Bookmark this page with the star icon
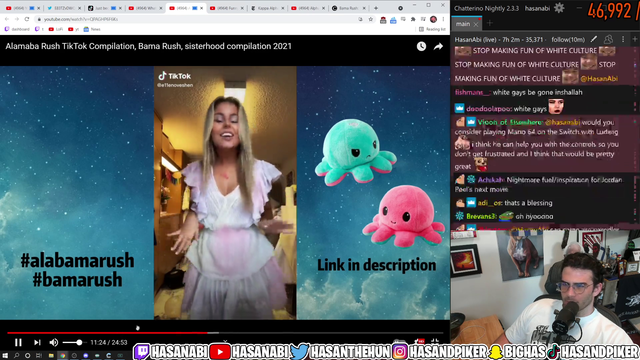640x360 pixels. (x=371, y=19)
